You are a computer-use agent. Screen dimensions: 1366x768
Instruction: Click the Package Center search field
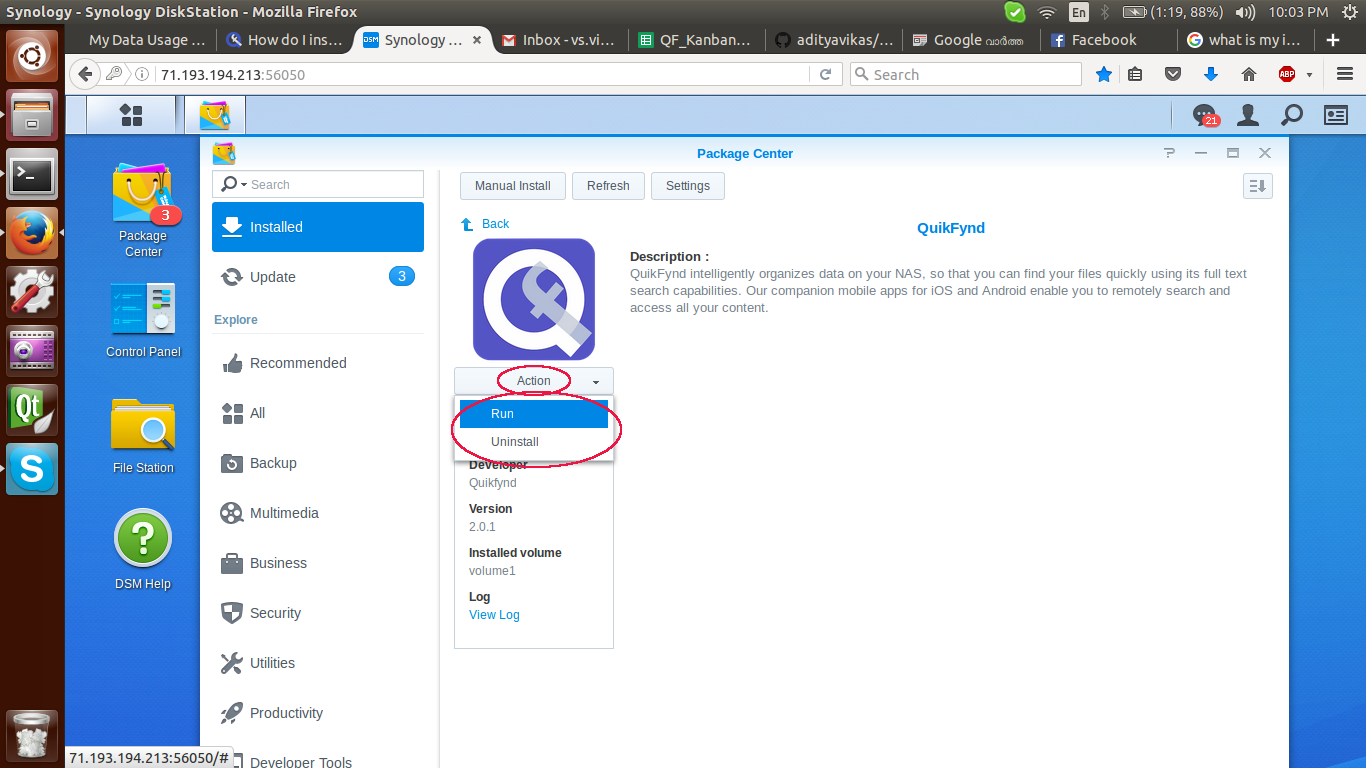[318, 184]
